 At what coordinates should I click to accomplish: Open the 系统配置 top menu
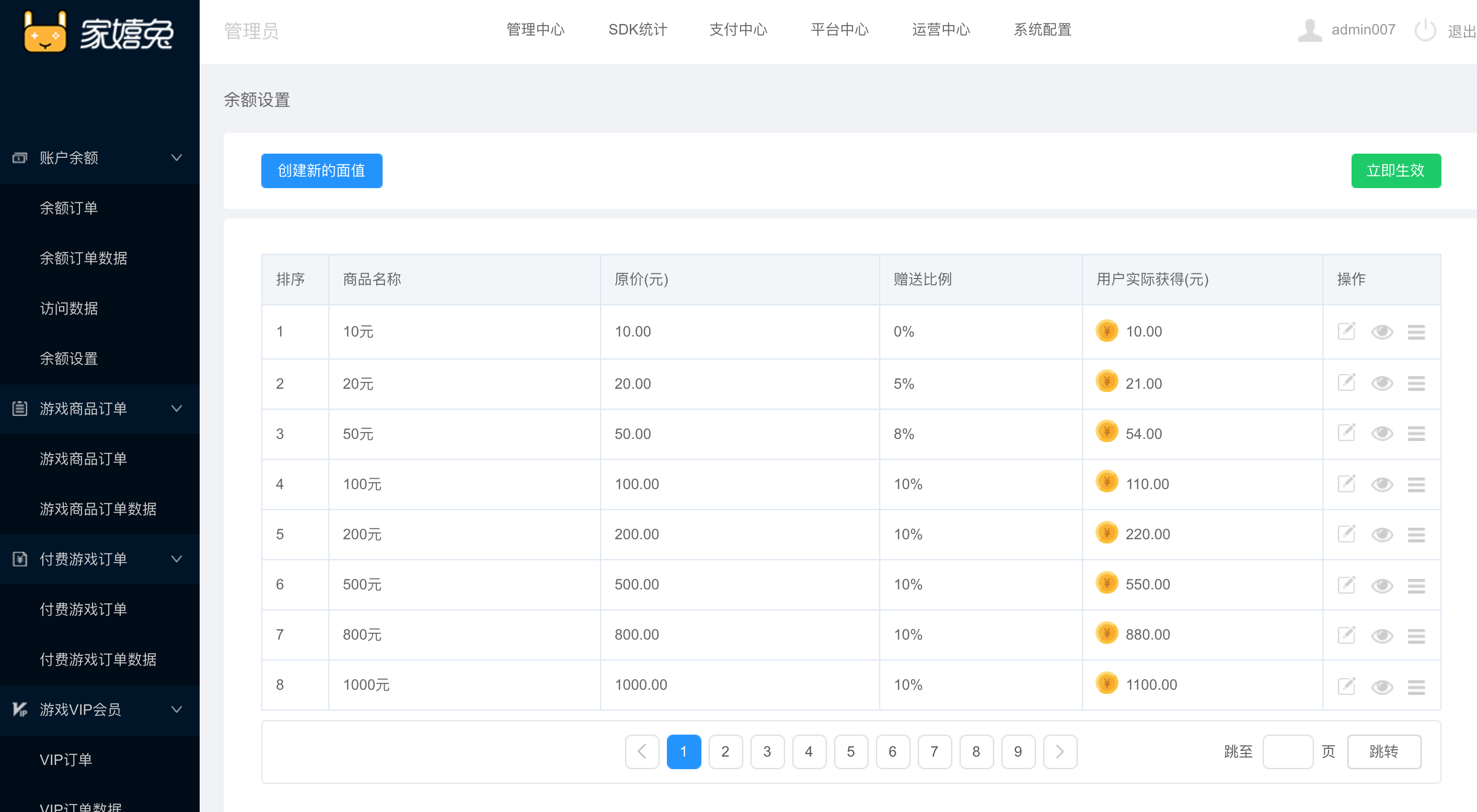(1042, 30)
